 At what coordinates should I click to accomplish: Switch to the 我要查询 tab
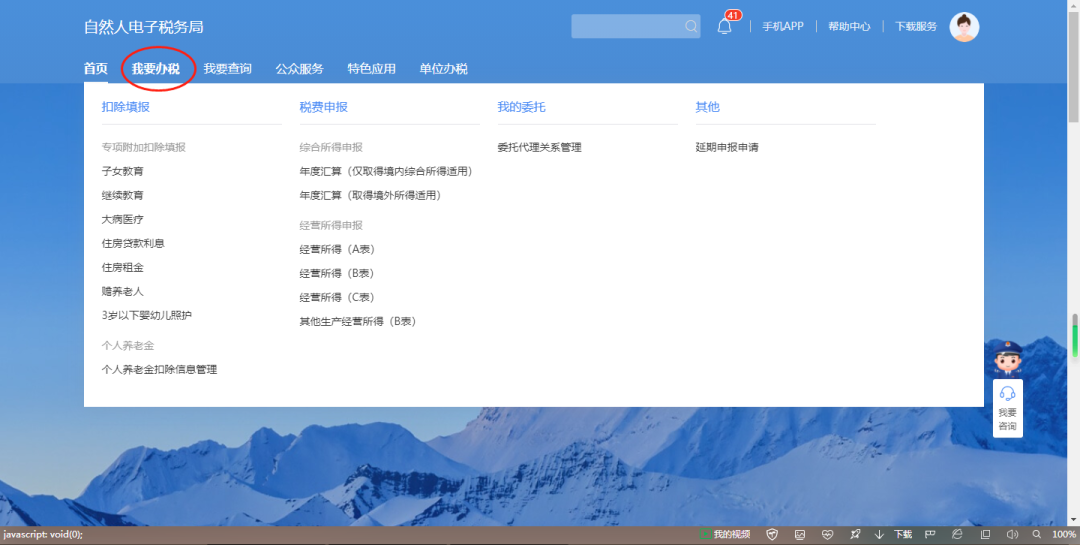(x=227, y=69)
